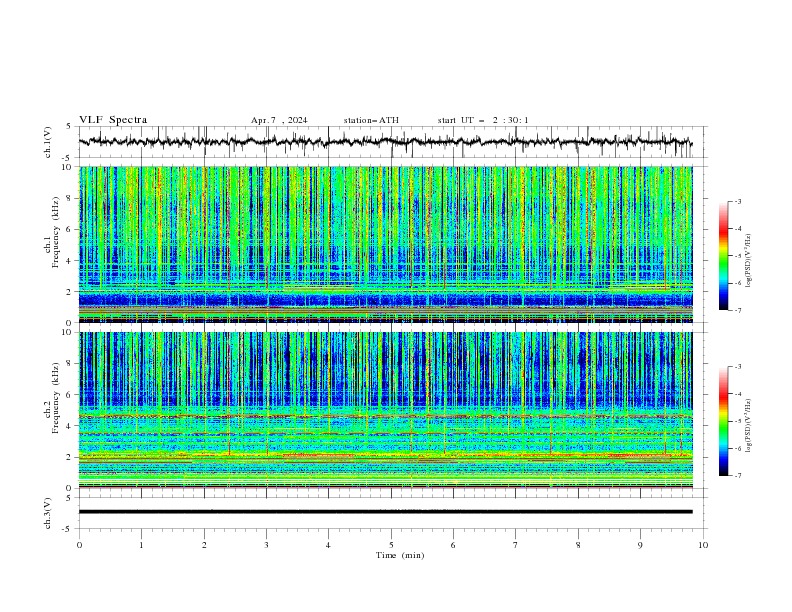The image size is (792, 612).
Task: Click the lower 'log(PSD)(V²/Hz)' colorbar label
Action: coord(749,426)
